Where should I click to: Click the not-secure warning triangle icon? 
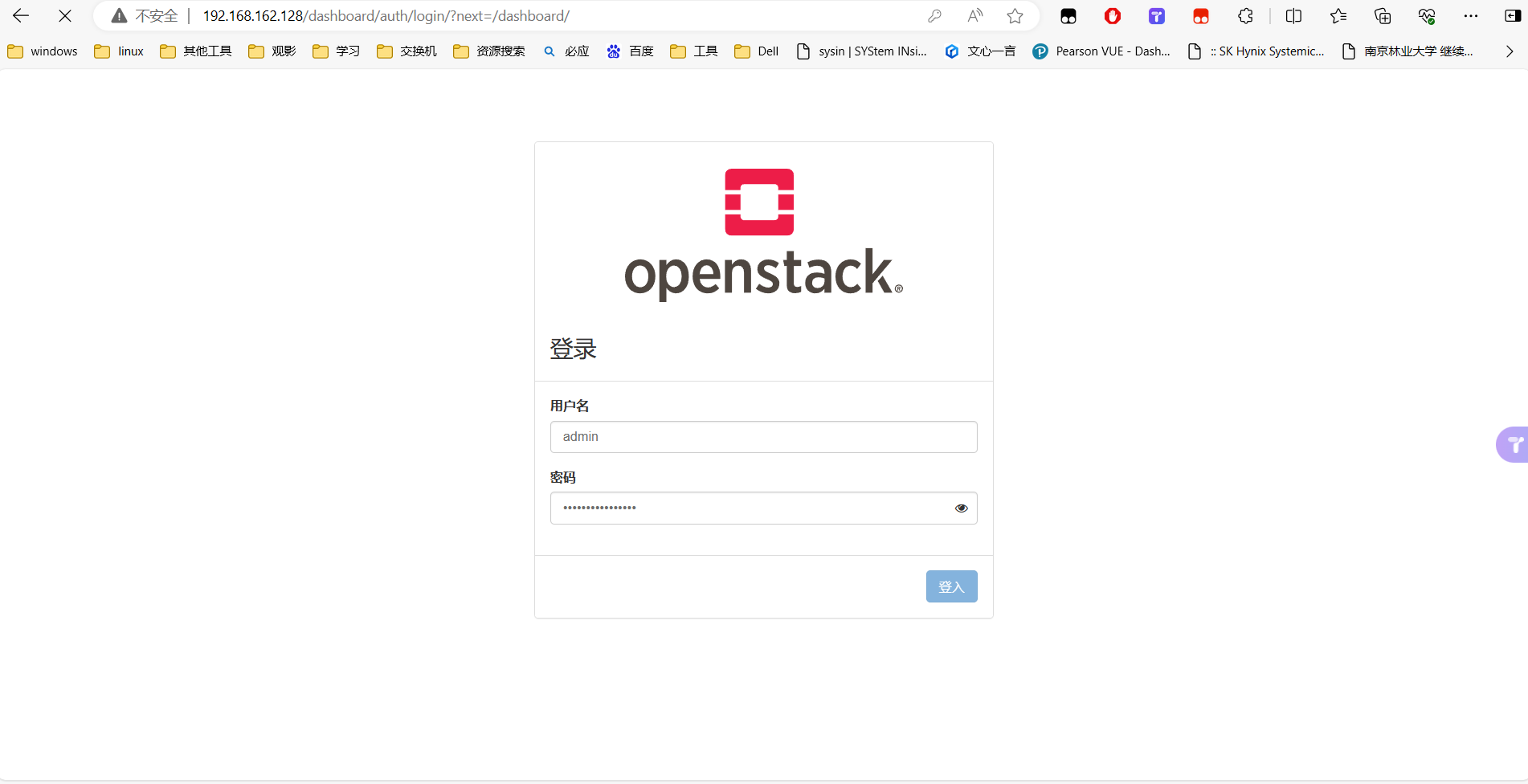[119, 16]
